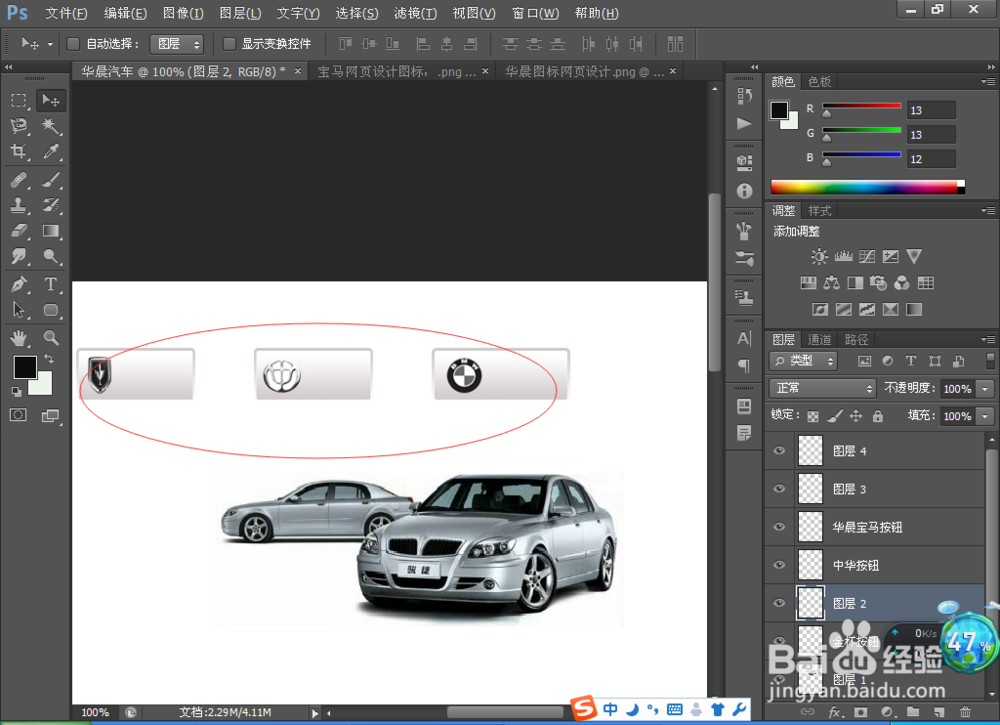Viewport: 1000px width, 725px height.
Task: Click the 100% zoom level field
Action: [x=96, y=712]
